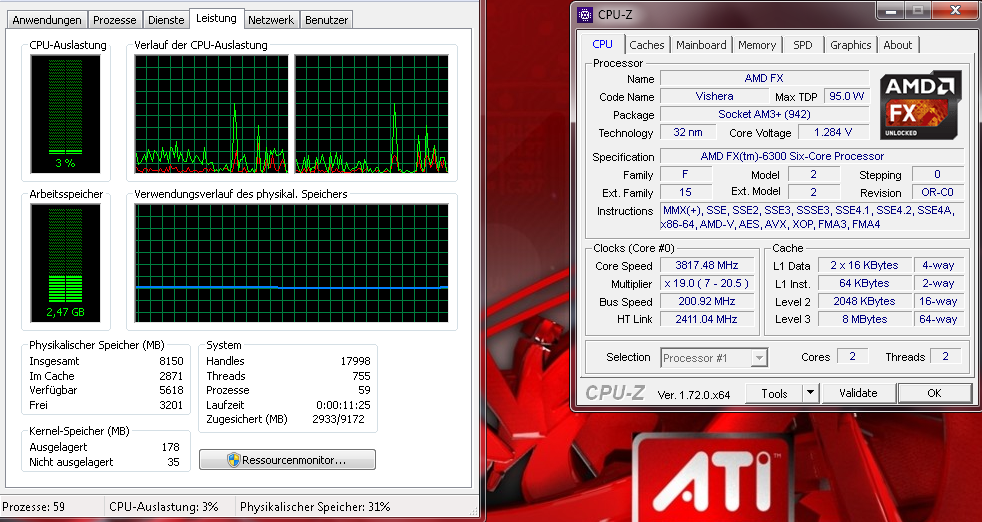This screenshot has height=522, width=982.
Task: Click the physical memory usage history graph
Action: click(x=292, y=263)
